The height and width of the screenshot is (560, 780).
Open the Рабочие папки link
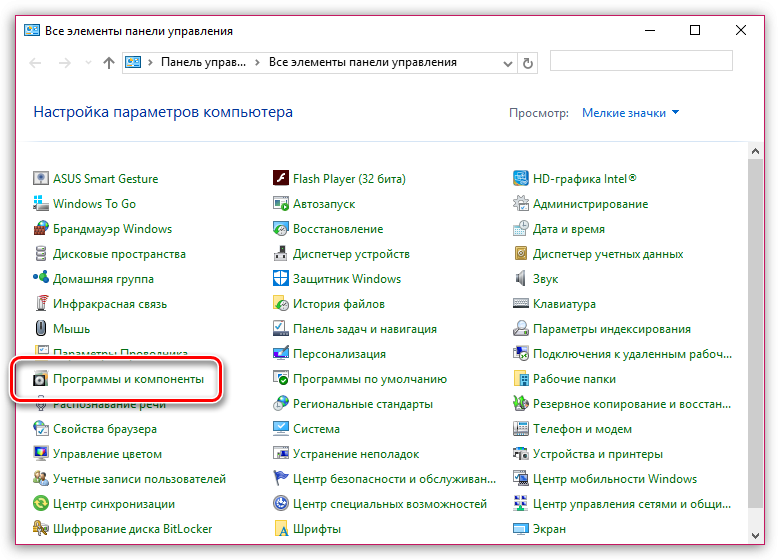574,379
